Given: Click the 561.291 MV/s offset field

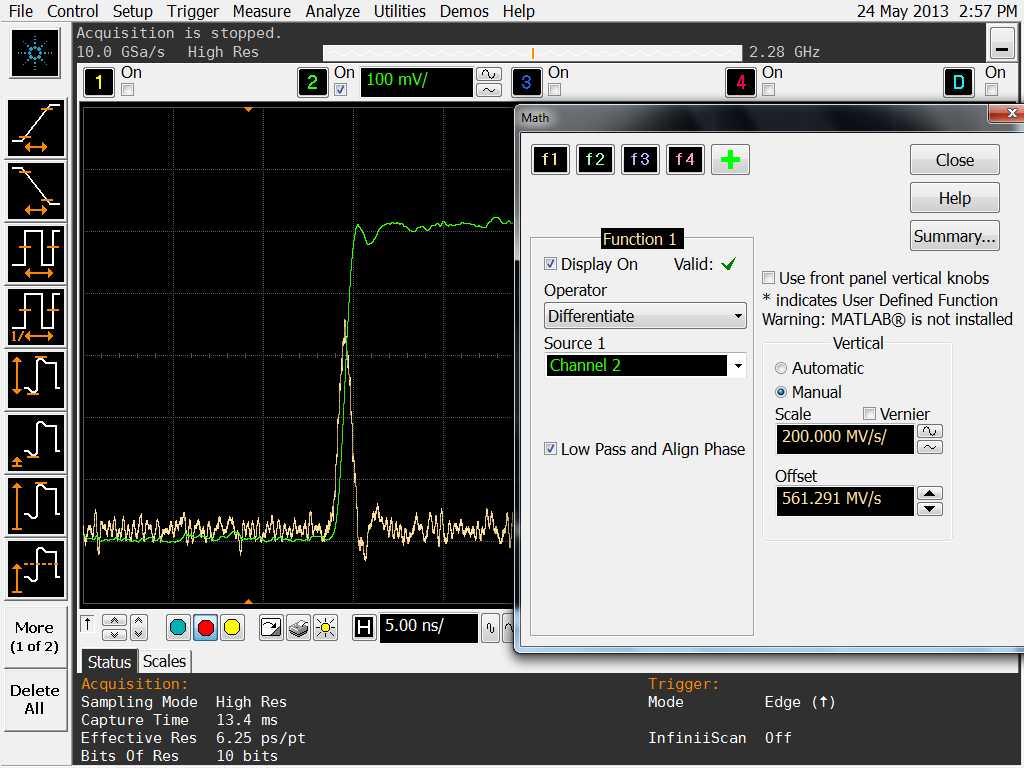Looking at the screenshot, I should [x=844, y=501].
